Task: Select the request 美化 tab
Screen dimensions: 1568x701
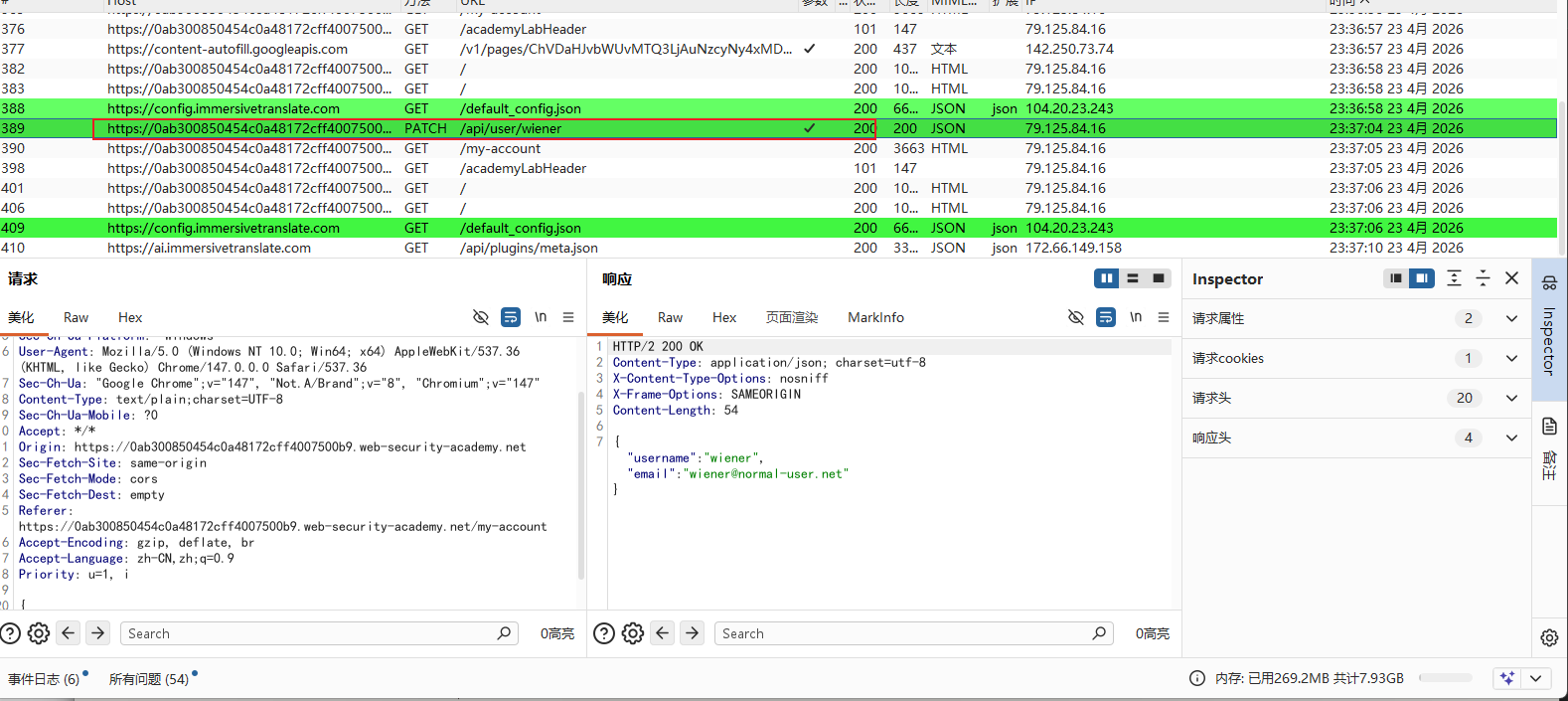Action: coord(21,317)
